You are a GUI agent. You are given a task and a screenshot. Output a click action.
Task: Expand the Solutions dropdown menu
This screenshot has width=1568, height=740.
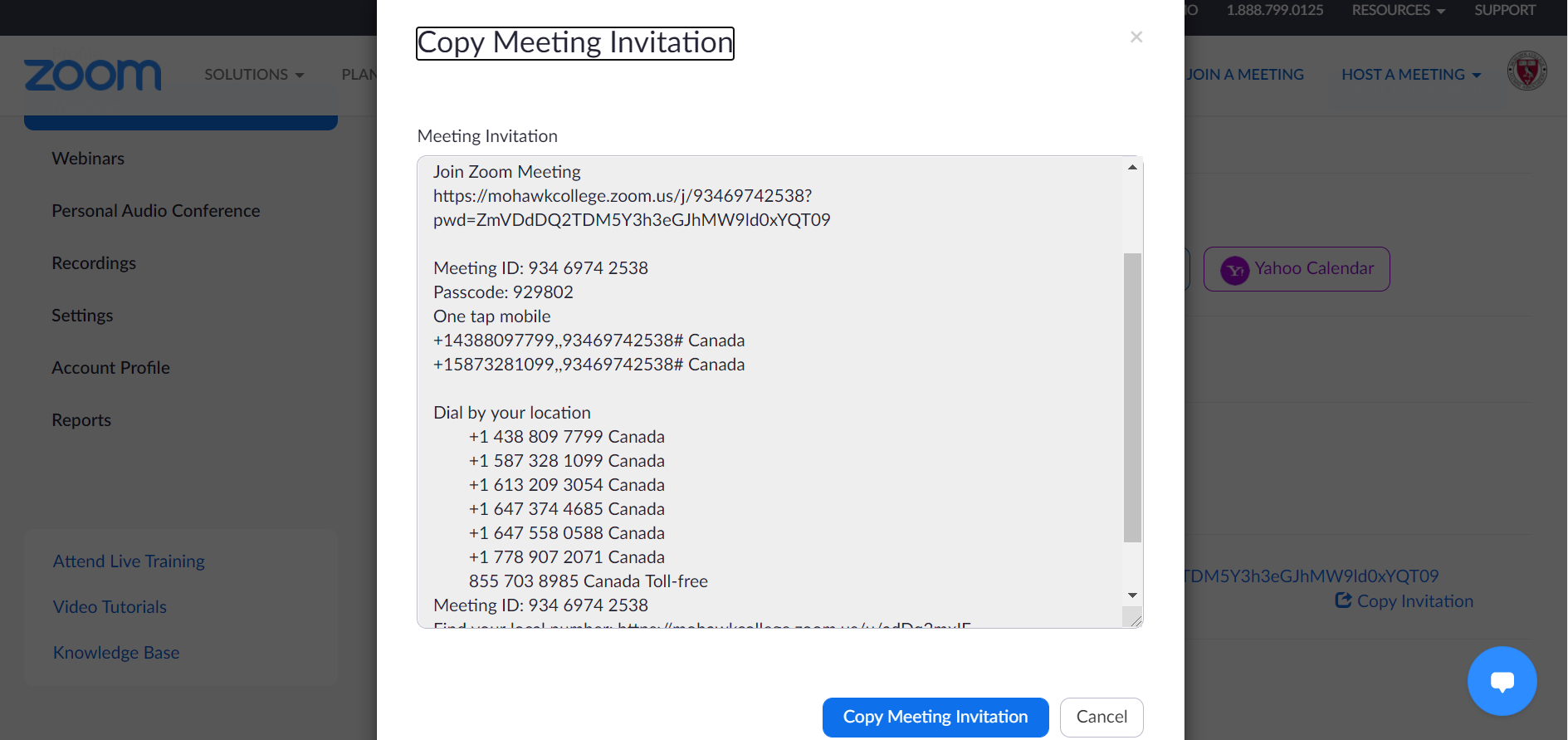tap(254, 75)
